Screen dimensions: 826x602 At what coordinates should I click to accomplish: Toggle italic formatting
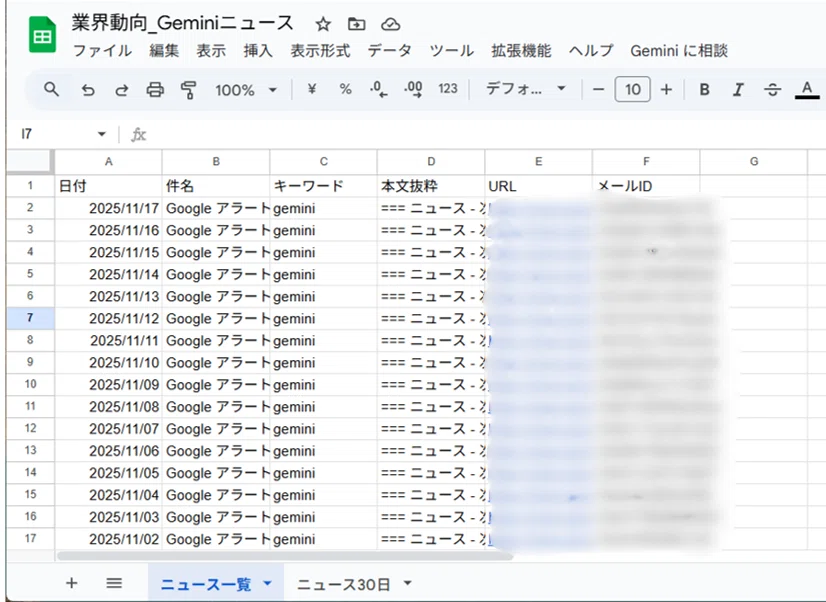pos(739,90)
